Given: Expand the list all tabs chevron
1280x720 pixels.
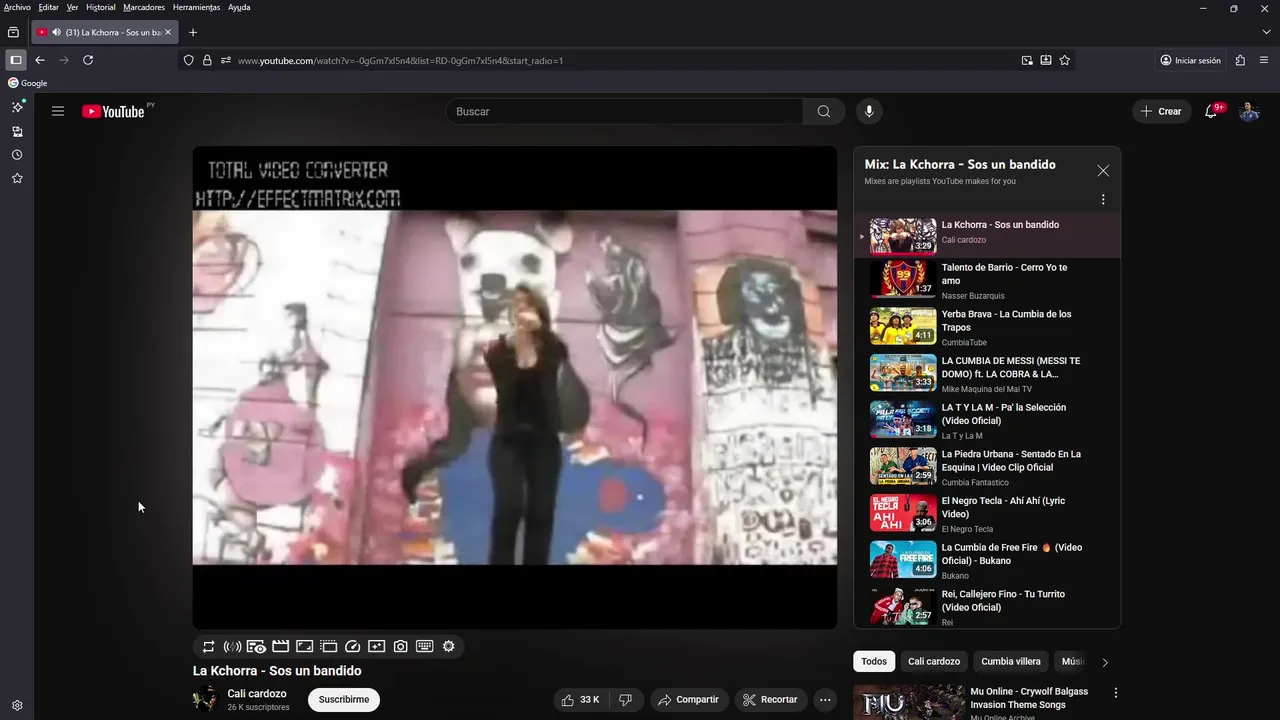Looking at the screenshot, I should [x=1265, y=32].
